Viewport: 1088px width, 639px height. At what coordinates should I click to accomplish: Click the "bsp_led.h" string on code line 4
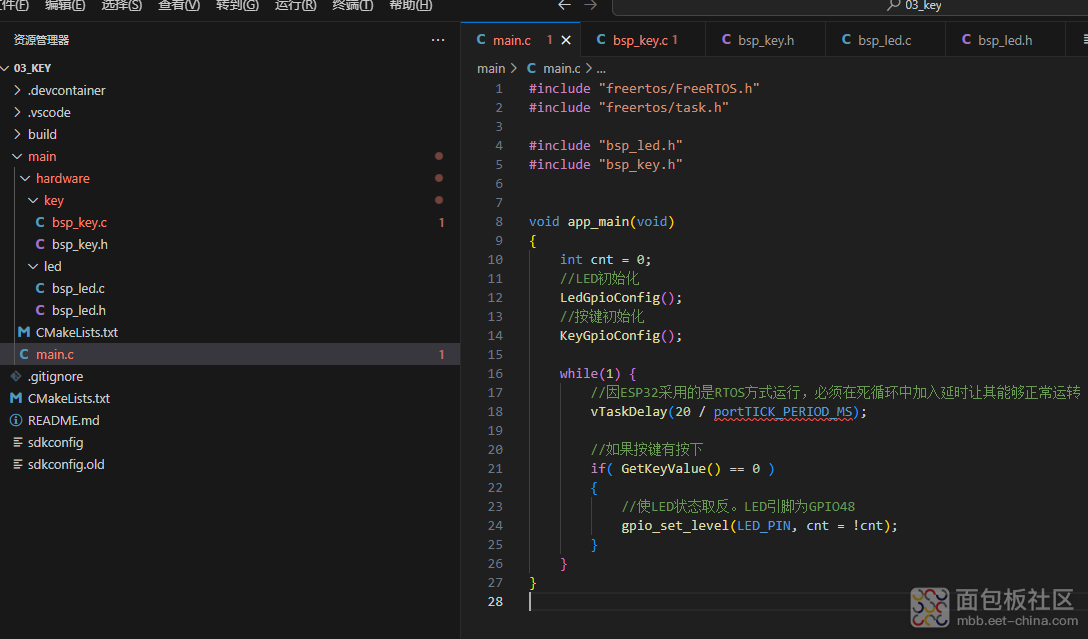(x=640, y=146)
